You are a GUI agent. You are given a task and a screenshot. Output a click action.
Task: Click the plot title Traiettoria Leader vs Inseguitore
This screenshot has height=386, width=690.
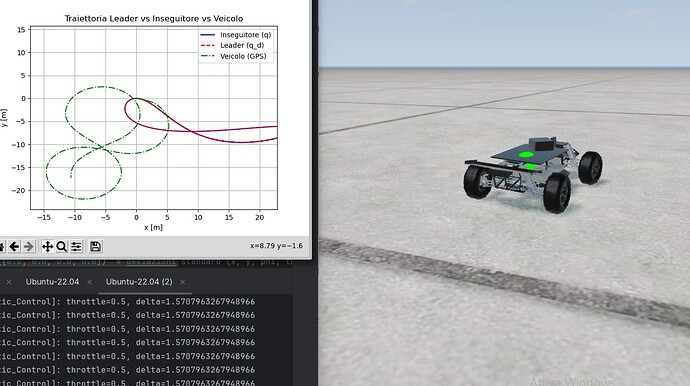point(154,18)
